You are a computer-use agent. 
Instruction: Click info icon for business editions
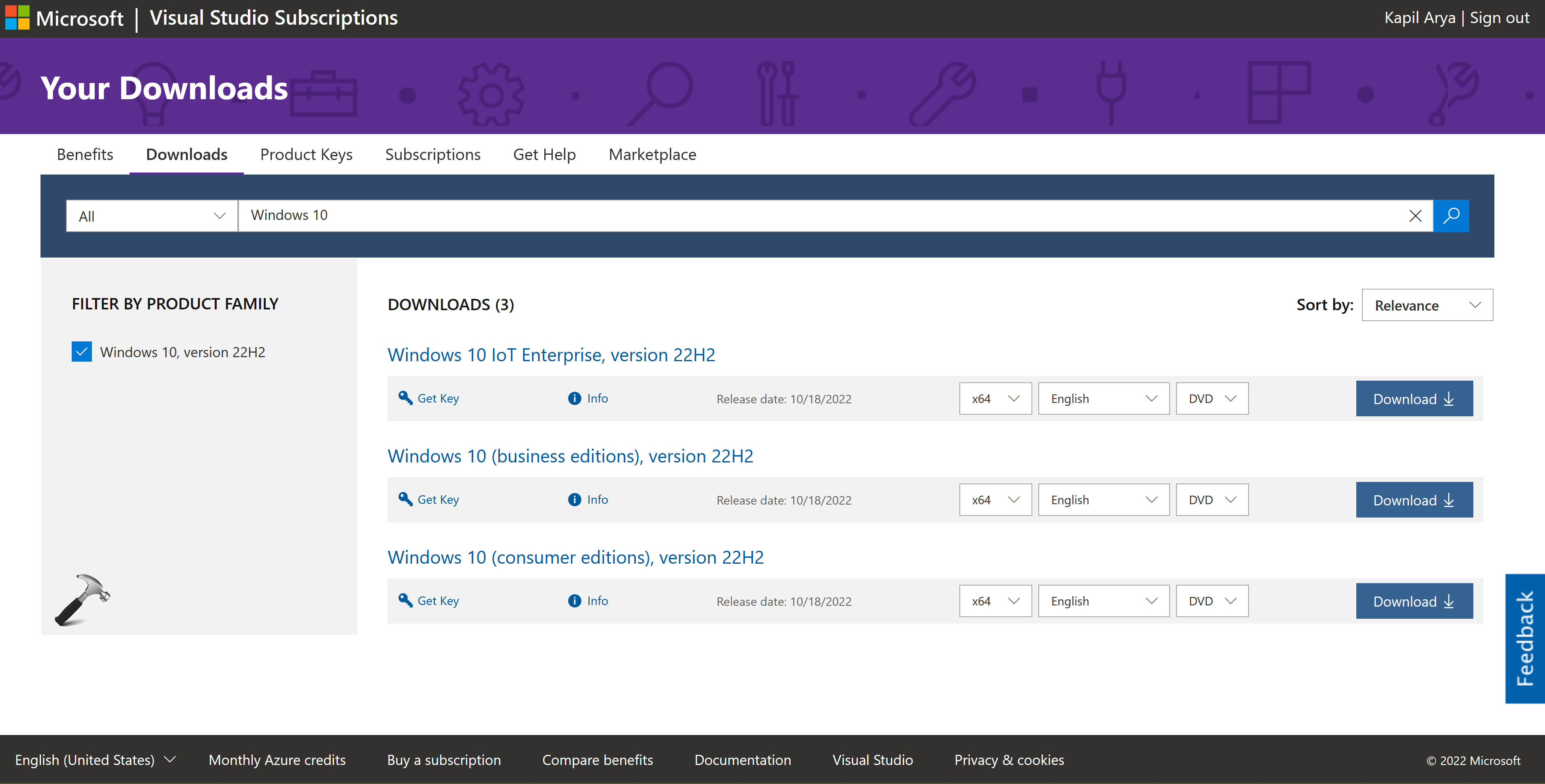[x=574, y=500]
